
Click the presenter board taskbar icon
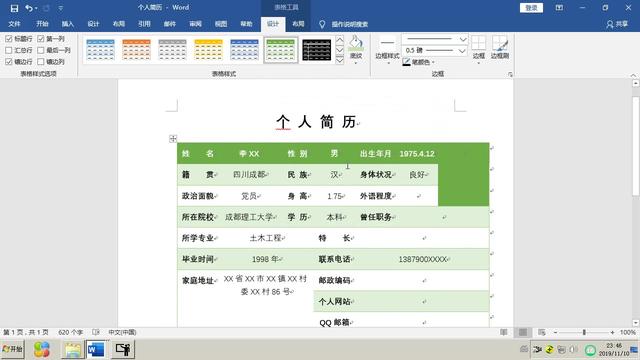pos(123,350)
